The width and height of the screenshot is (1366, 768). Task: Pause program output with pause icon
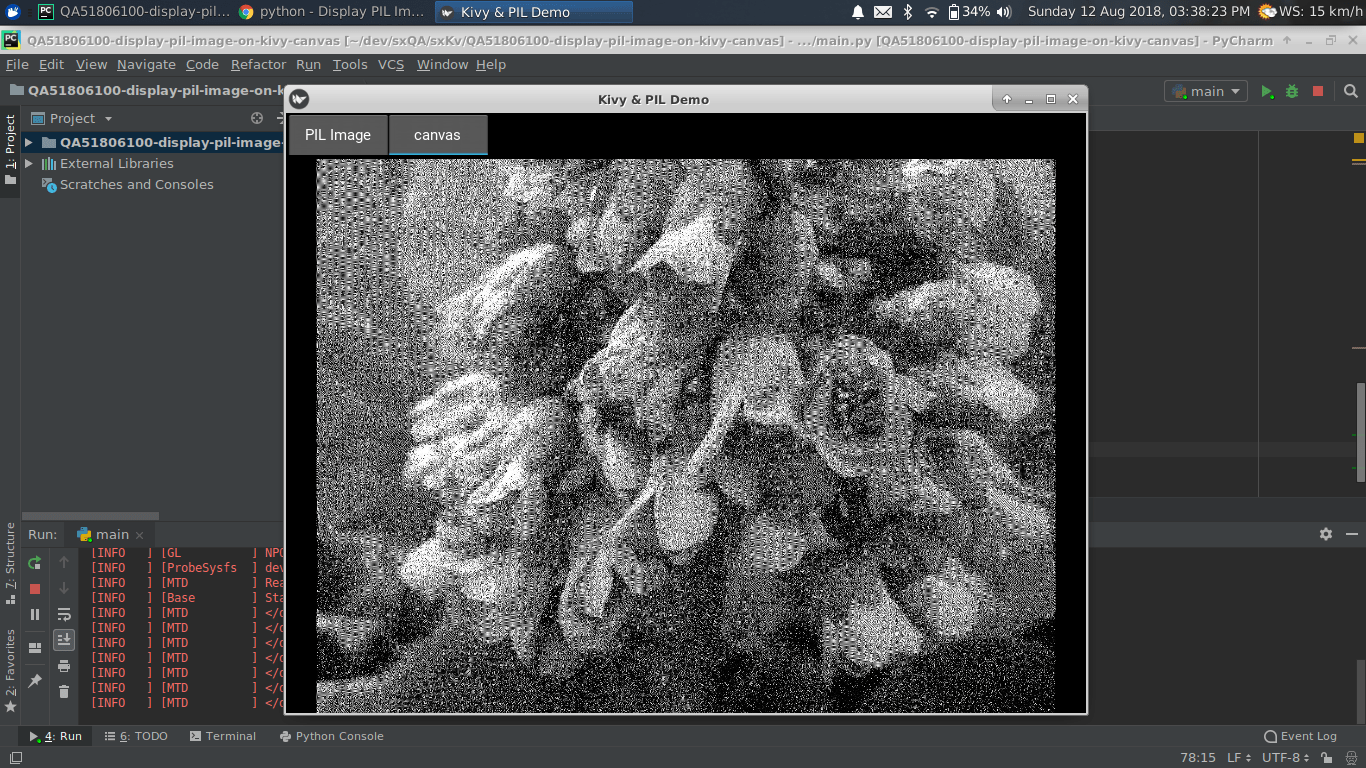(33, 614)
